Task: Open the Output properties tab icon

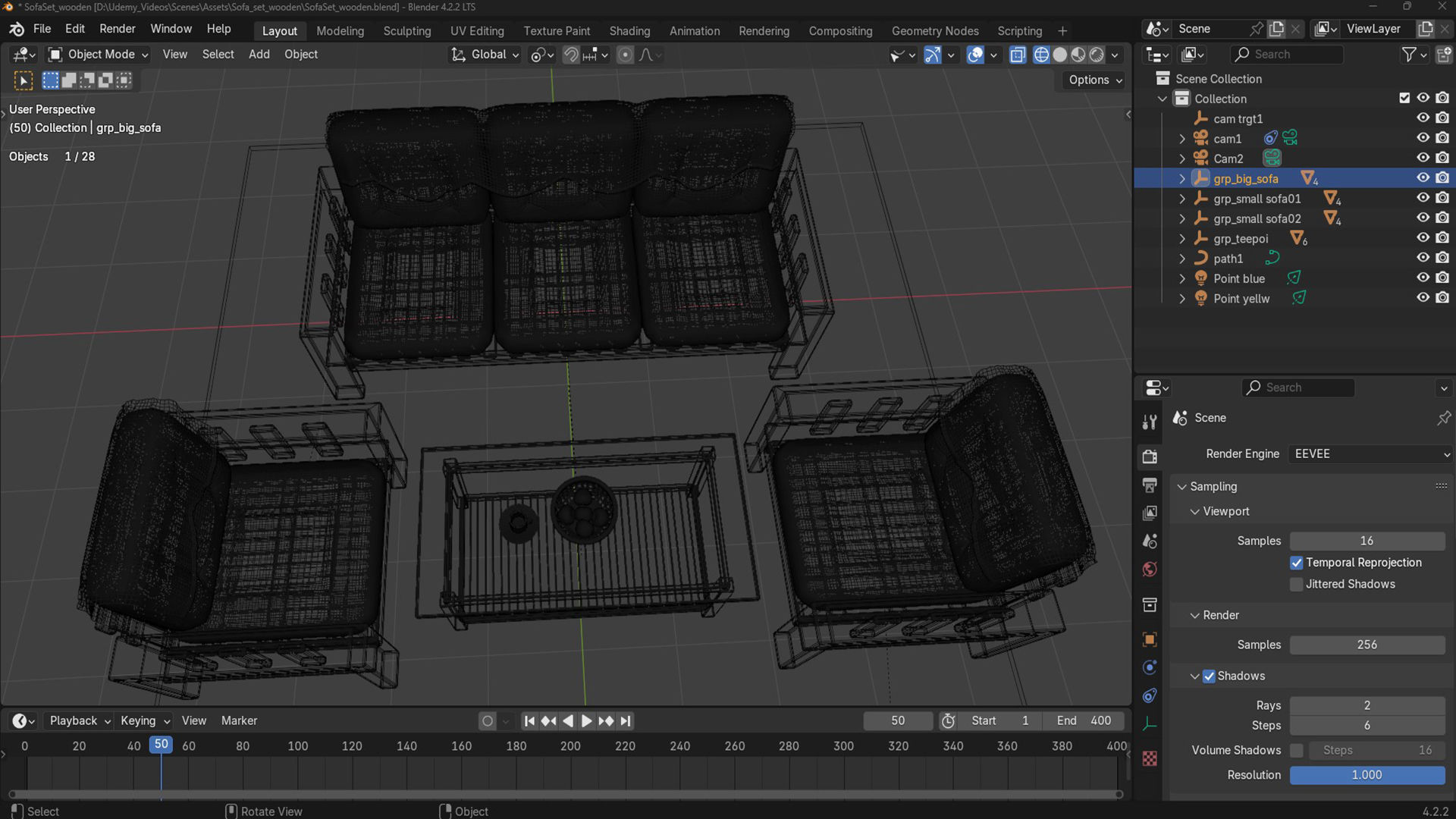Action: point(1150,485)
